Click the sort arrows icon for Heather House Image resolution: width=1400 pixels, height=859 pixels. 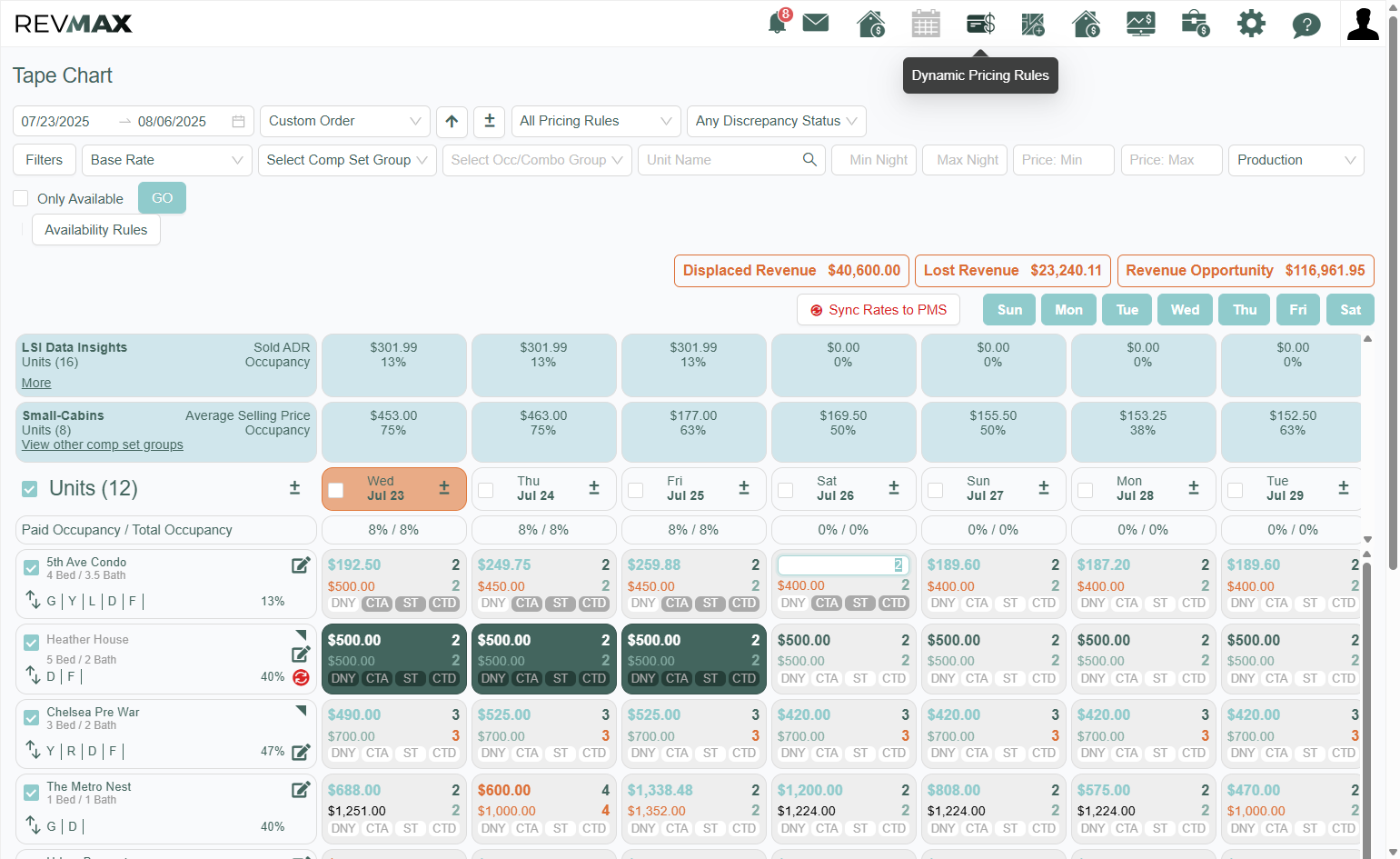coord(33,675)
